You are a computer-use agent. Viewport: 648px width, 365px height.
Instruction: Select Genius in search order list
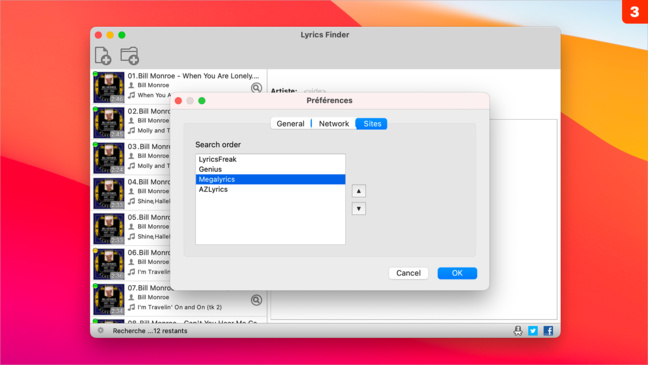tap(270, 169)
